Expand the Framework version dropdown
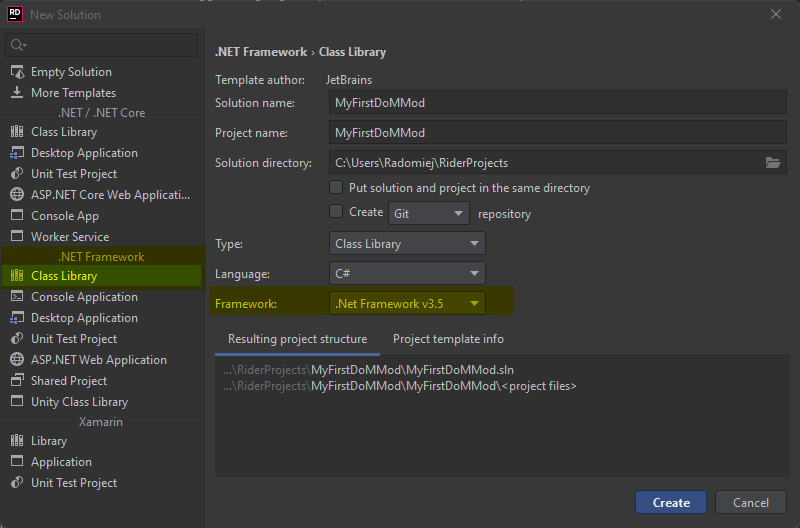This screenshot has width=800, height=528. point(407,303)
